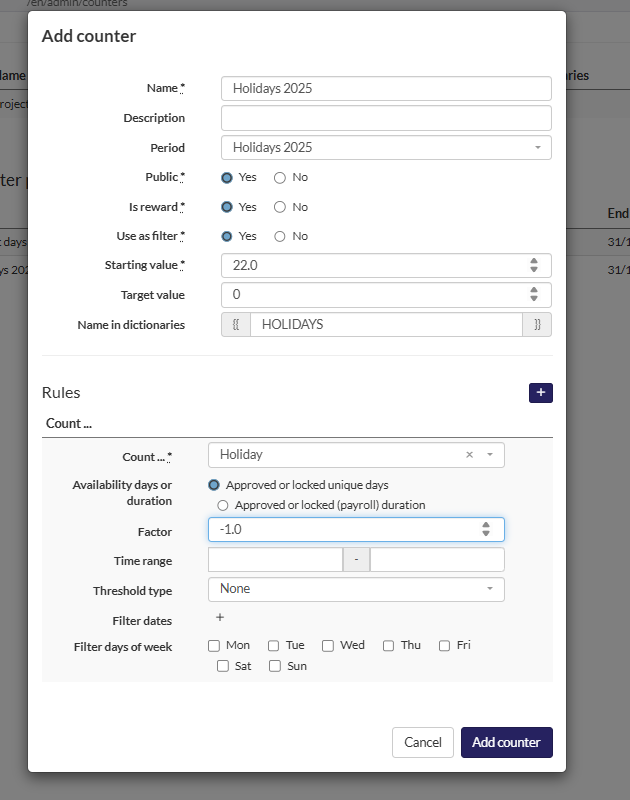Set Is reward to No
Image resolution: width=630 pixels, height=800 pixels.
click(x=280, y=207)
